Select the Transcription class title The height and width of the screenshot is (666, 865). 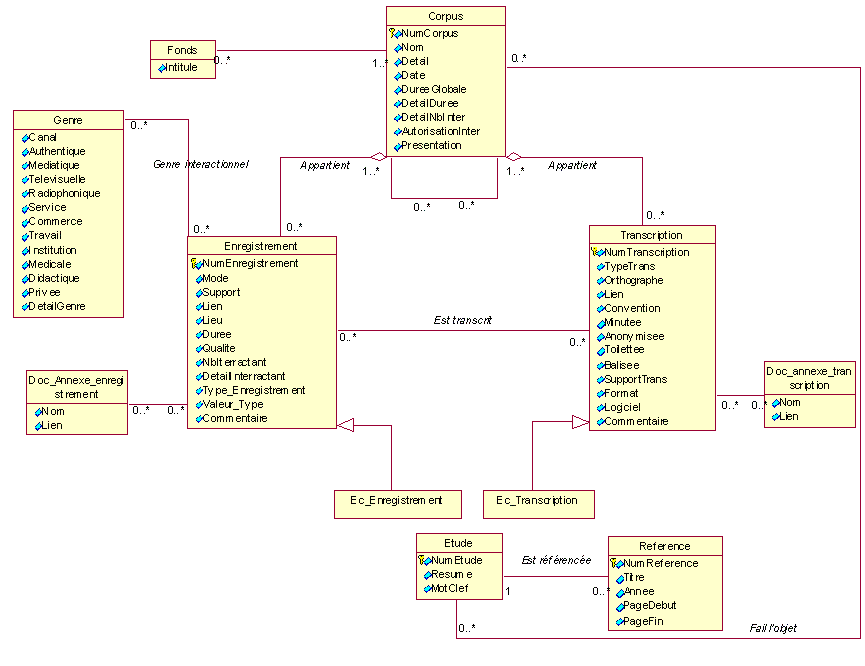point(652,235)
